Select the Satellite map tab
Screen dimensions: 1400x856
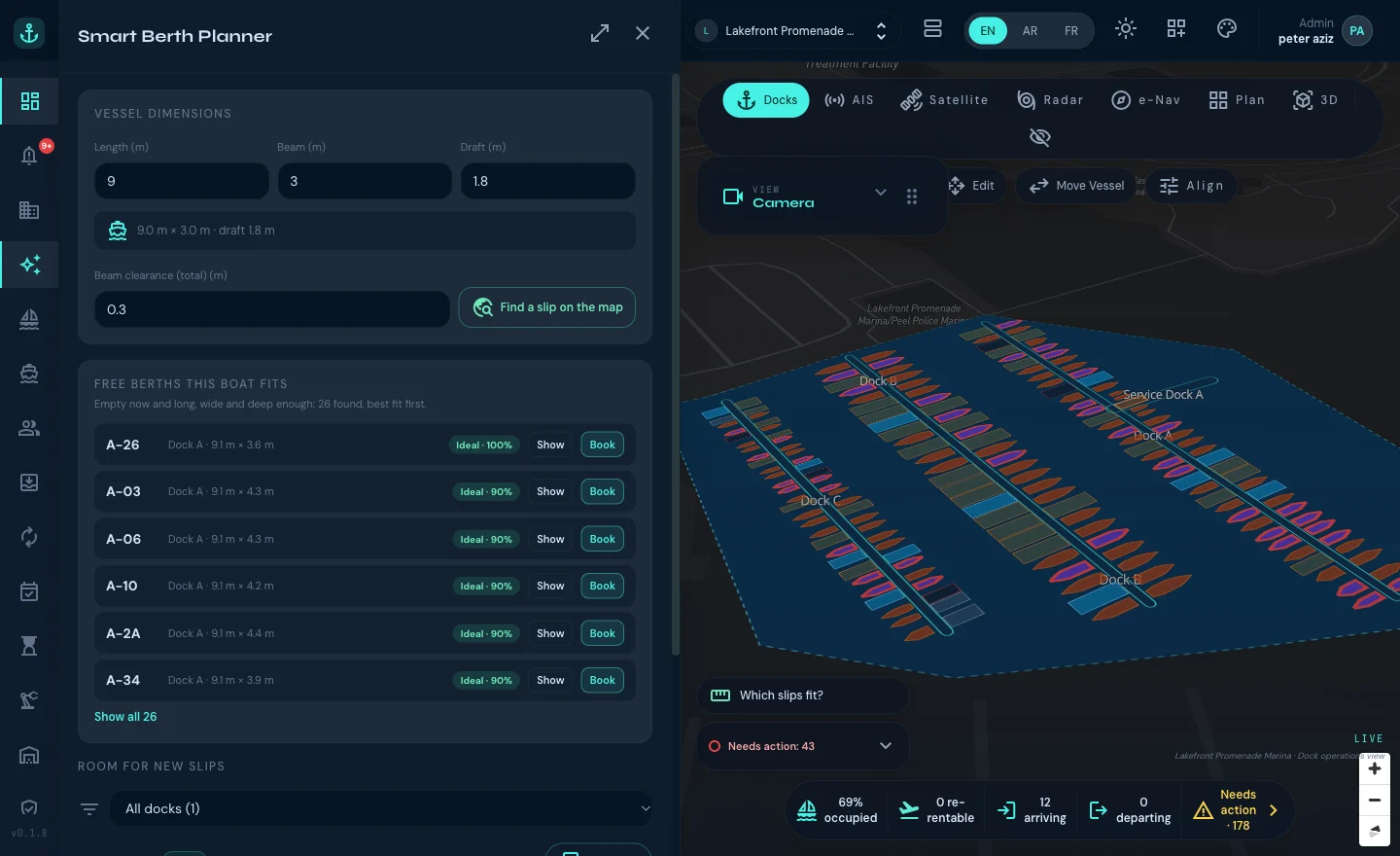[944, 100]
